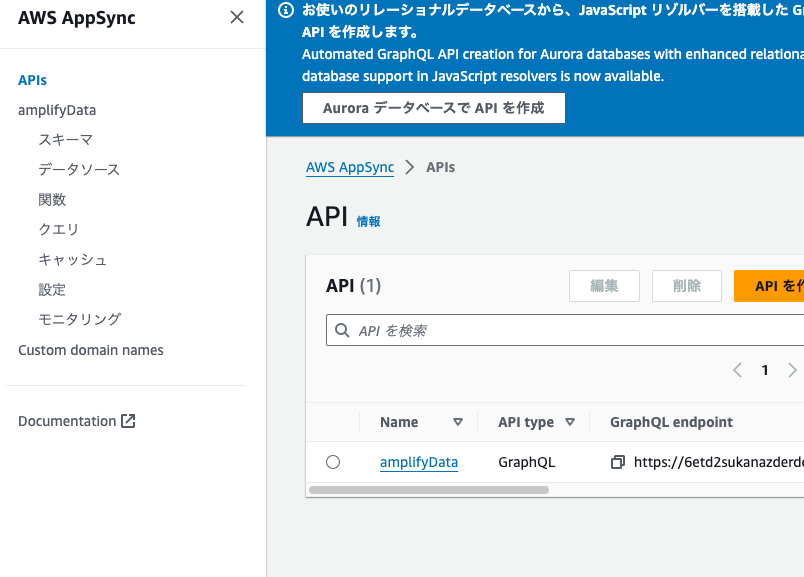Click the 情報 info link beside API heading

369,222
